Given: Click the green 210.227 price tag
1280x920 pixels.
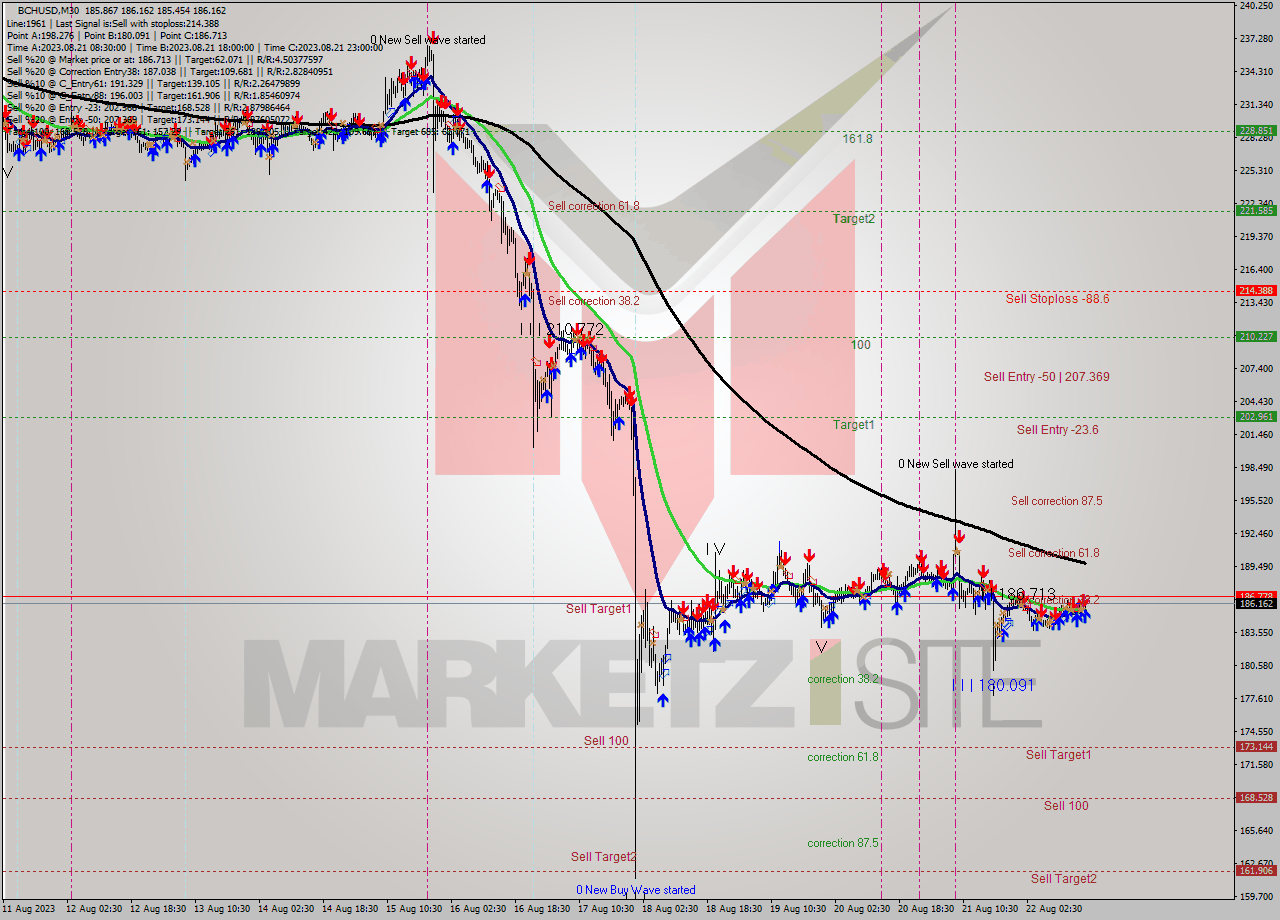Looking at the screenshot, I should click(1256, 336).
